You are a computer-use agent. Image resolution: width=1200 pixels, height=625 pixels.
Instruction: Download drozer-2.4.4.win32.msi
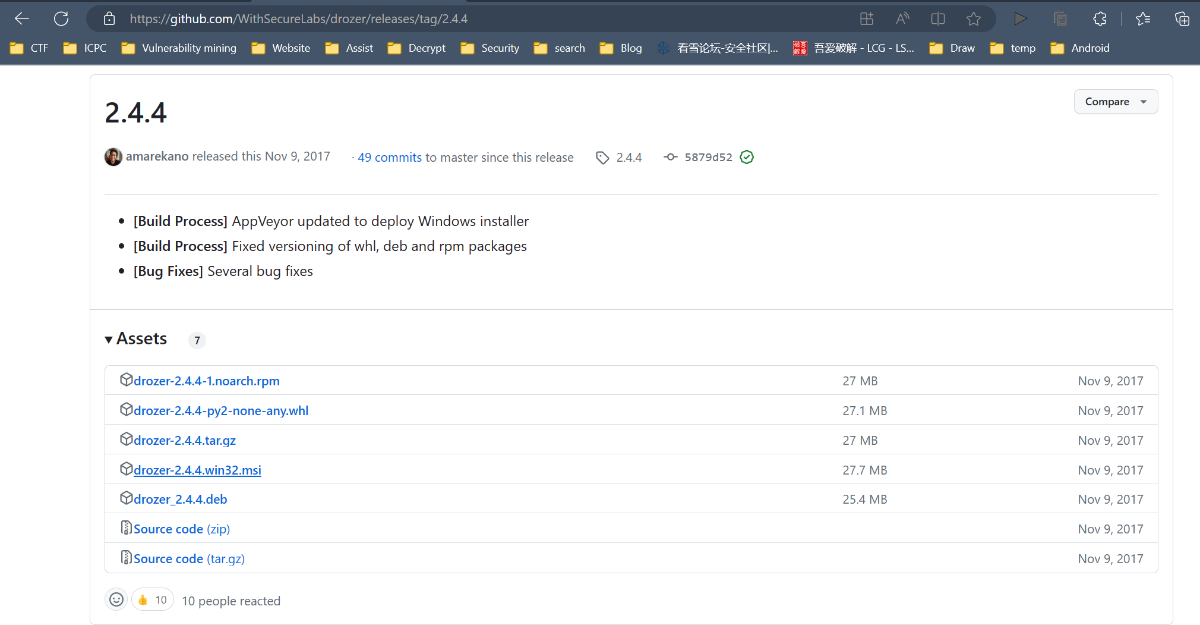point(198,469)
